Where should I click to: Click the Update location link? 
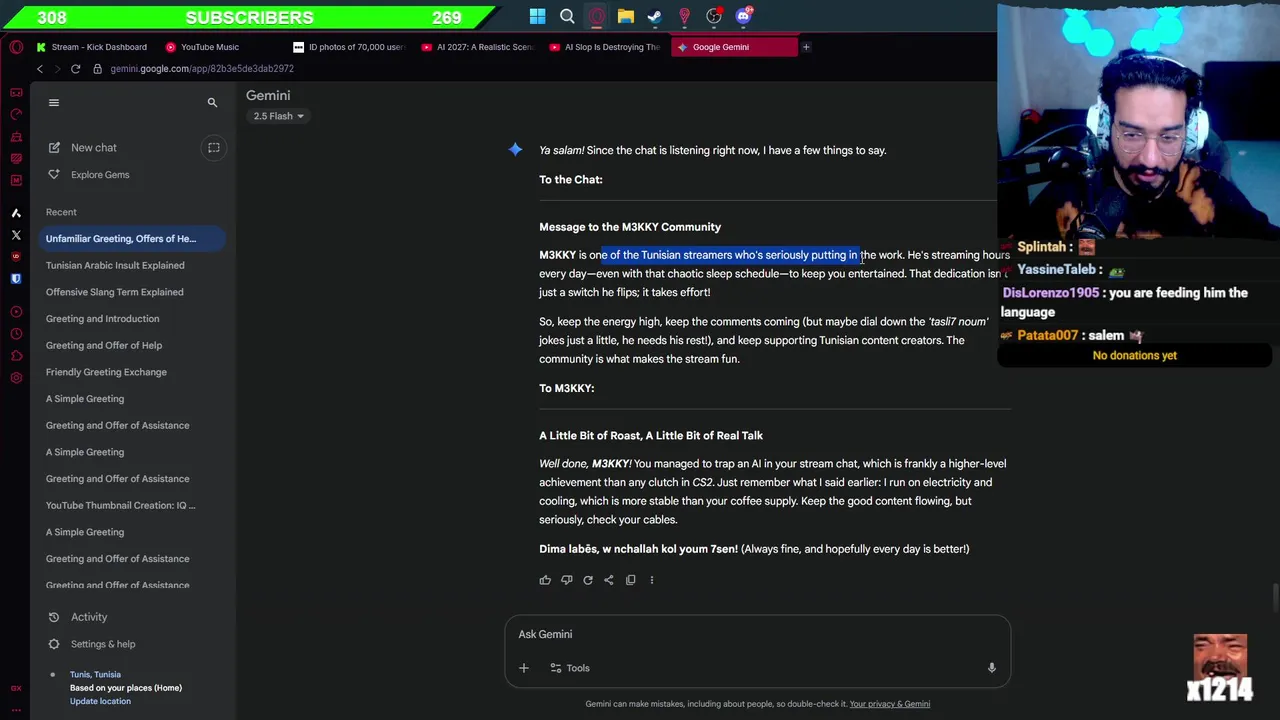[x=100, y=702]
